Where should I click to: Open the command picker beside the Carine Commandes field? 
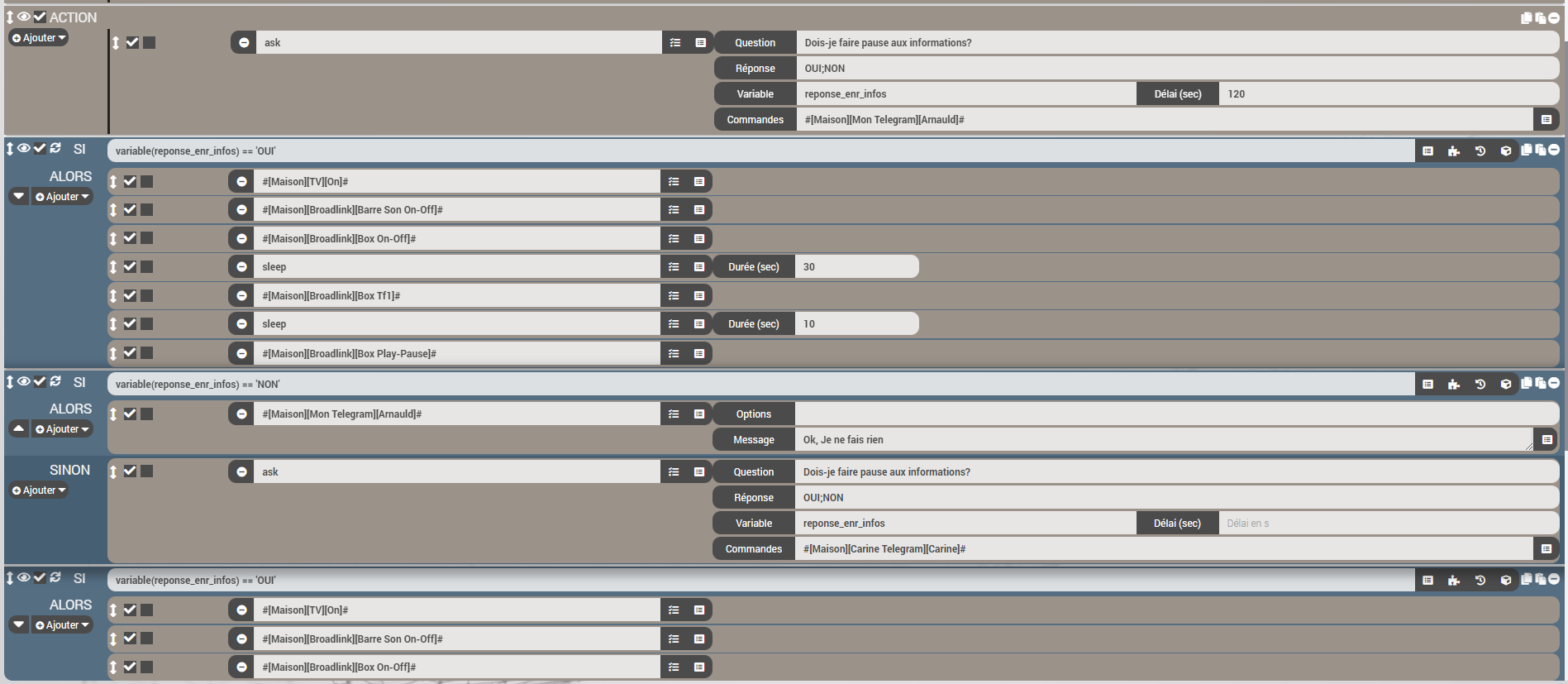click(x=1546, y=548)
